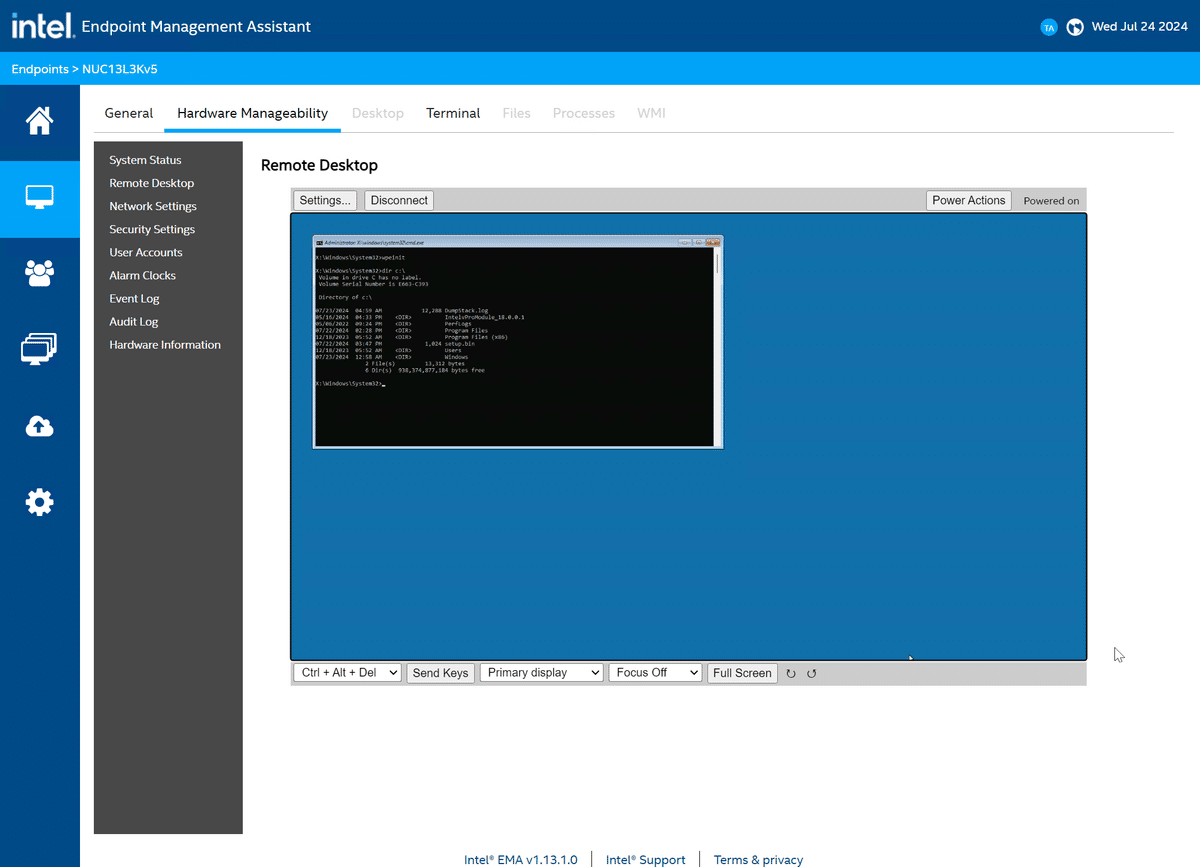Click the Endpoint Management Assistant title

(x=196, y=27)
